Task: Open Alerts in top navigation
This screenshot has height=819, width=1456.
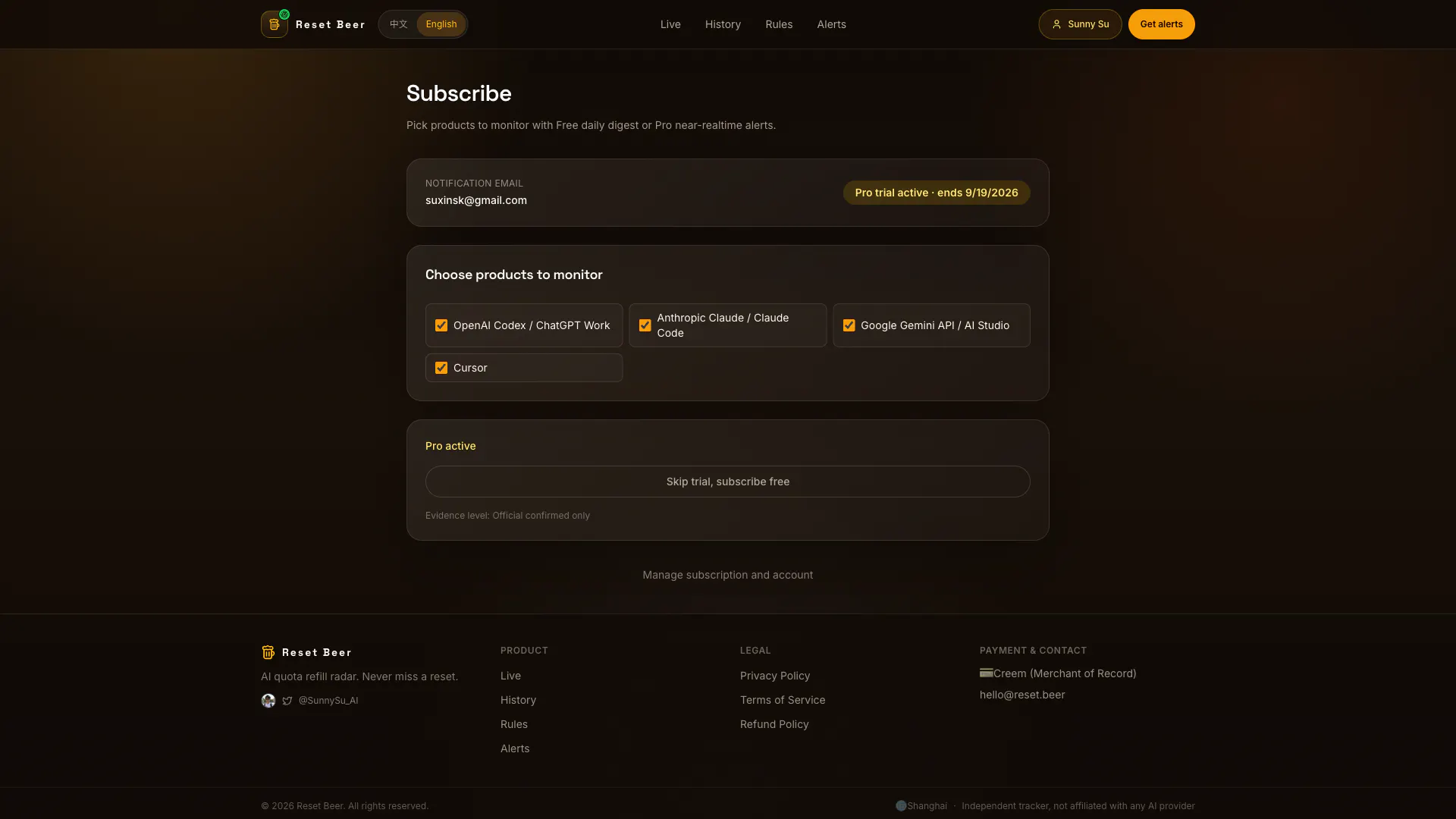Action: click(x=831, y=24)
